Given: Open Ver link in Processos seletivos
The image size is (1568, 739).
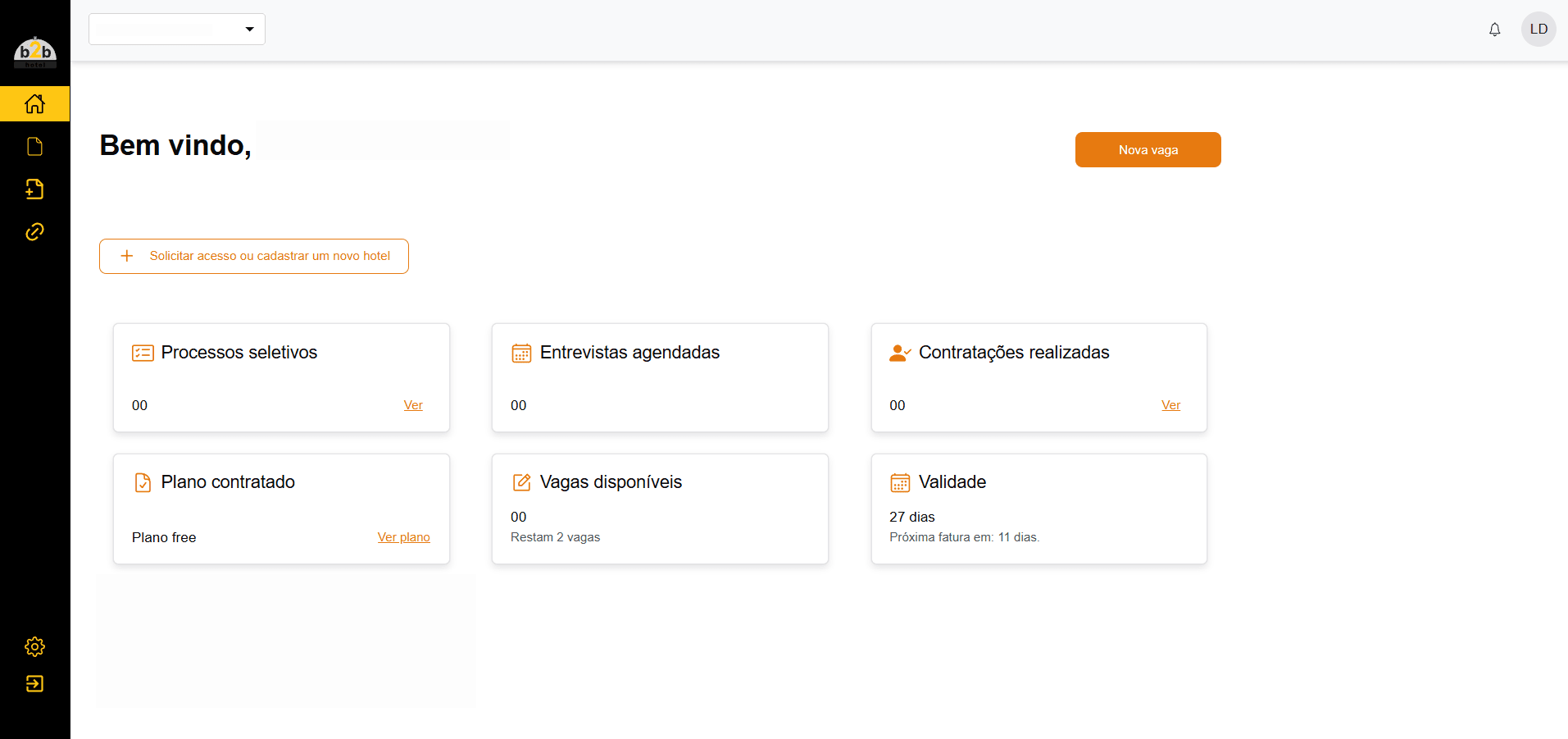Looking at the screenshot, I should [413, 405].
